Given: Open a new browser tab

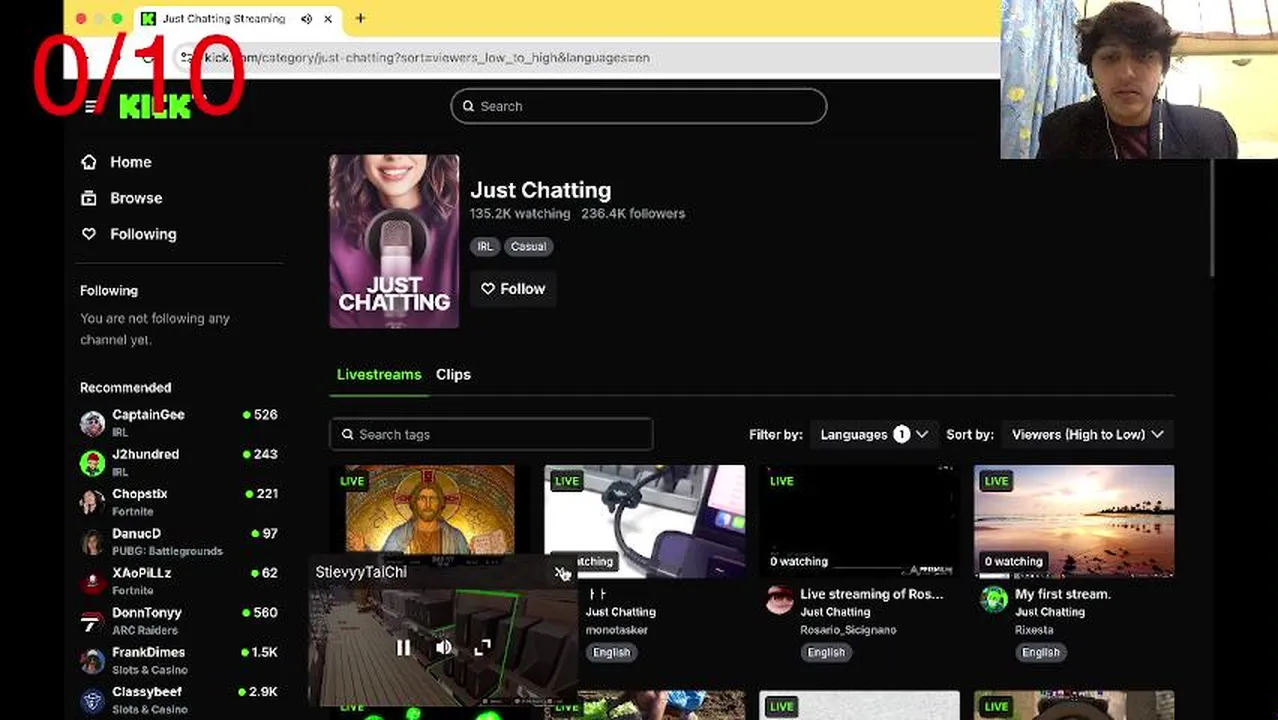Looking at the screenshot, I should point(360,18).
